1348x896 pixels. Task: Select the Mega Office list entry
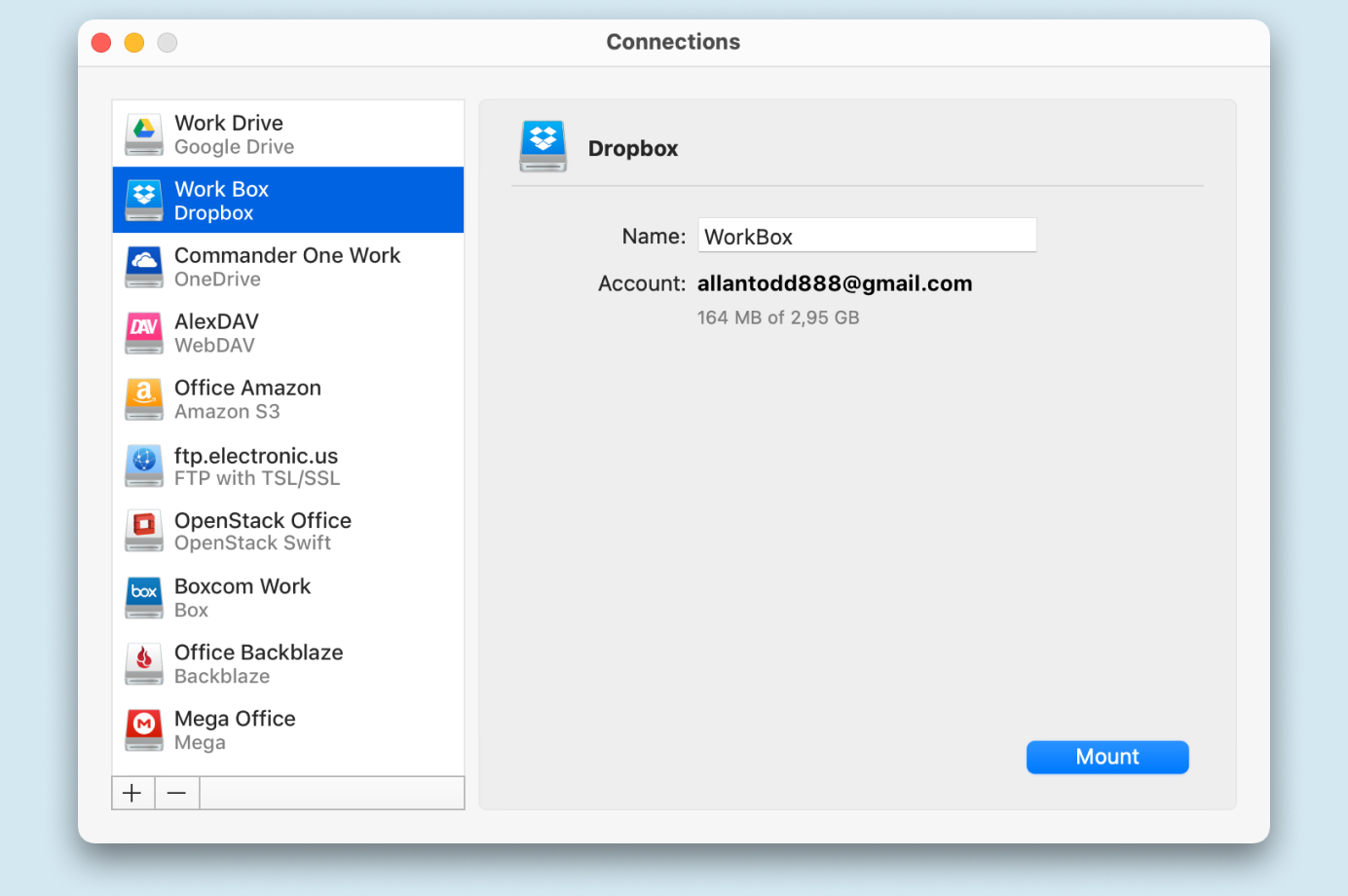point(287,730)
